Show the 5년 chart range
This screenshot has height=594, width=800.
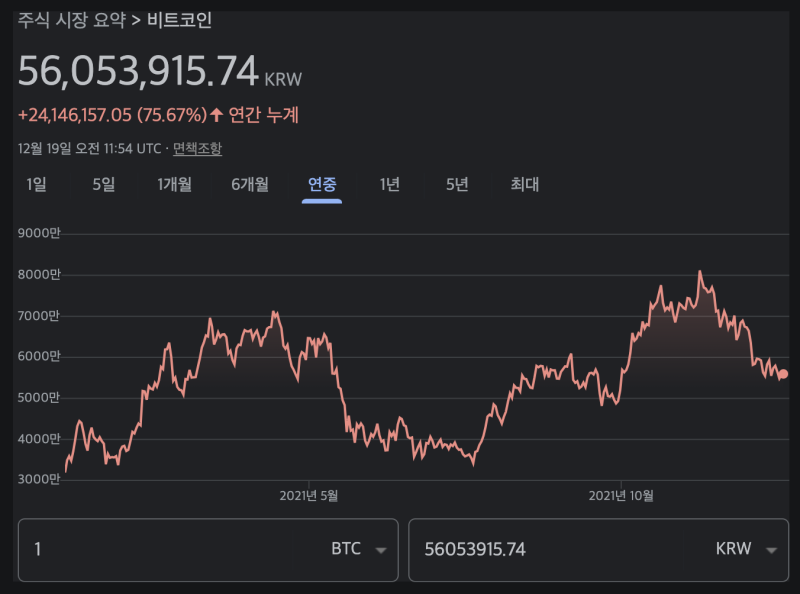tap(457, 184)
